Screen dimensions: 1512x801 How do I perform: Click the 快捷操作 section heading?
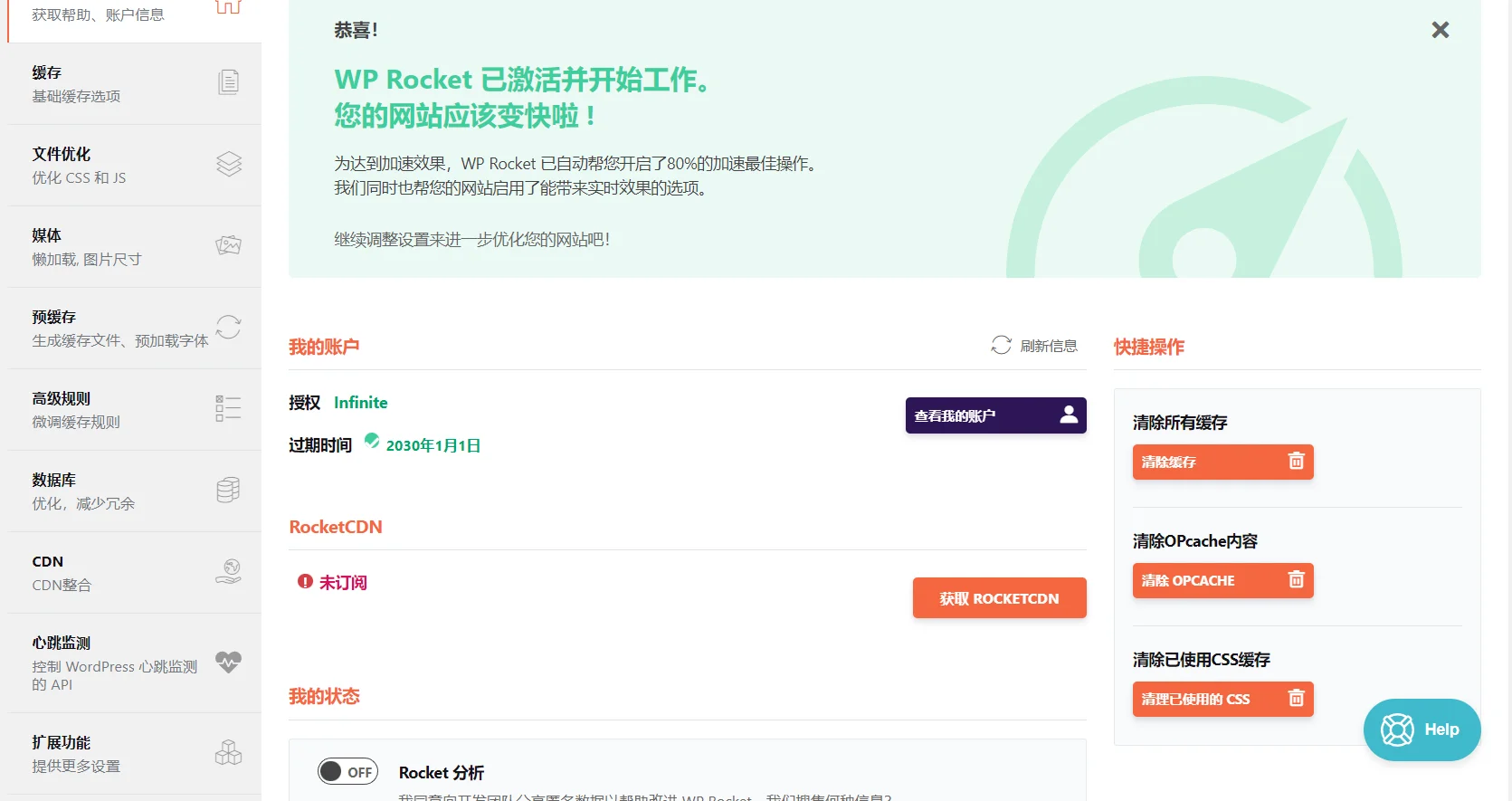click(1149, 347)
